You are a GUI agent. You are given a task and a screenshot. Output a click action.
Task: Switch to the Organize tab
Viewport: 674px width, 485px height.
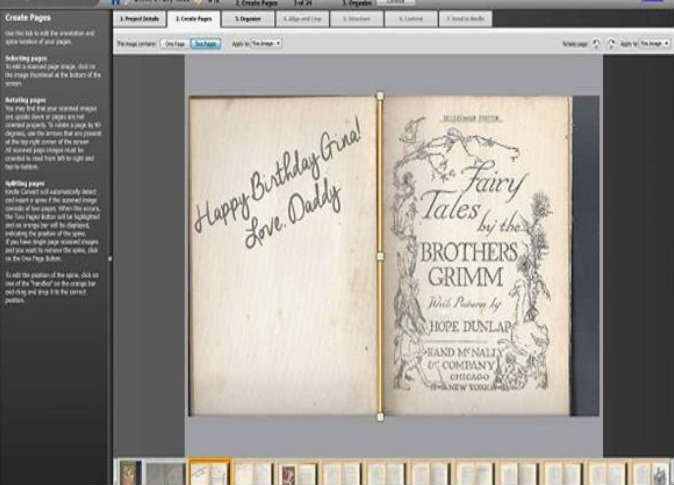(248, 19)
